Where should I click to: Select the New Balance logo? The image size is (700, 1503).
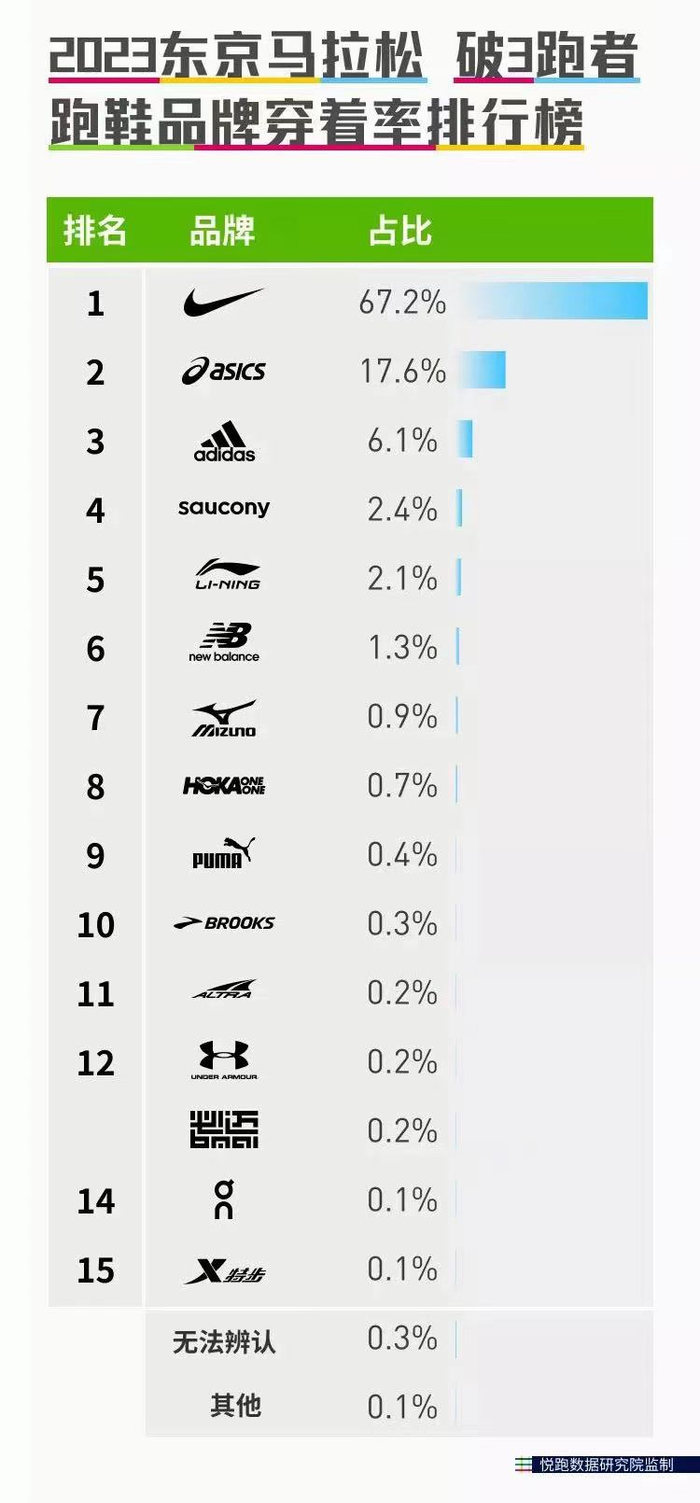(x=224, y=642)
